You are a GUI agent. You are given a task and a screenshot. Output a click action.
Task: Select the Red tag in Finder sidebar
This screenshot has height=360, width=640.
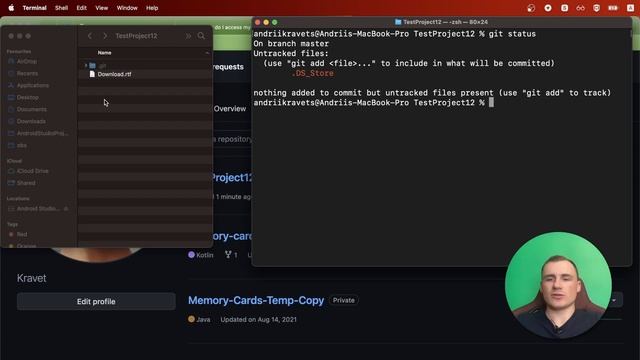[x=22, y=234]
